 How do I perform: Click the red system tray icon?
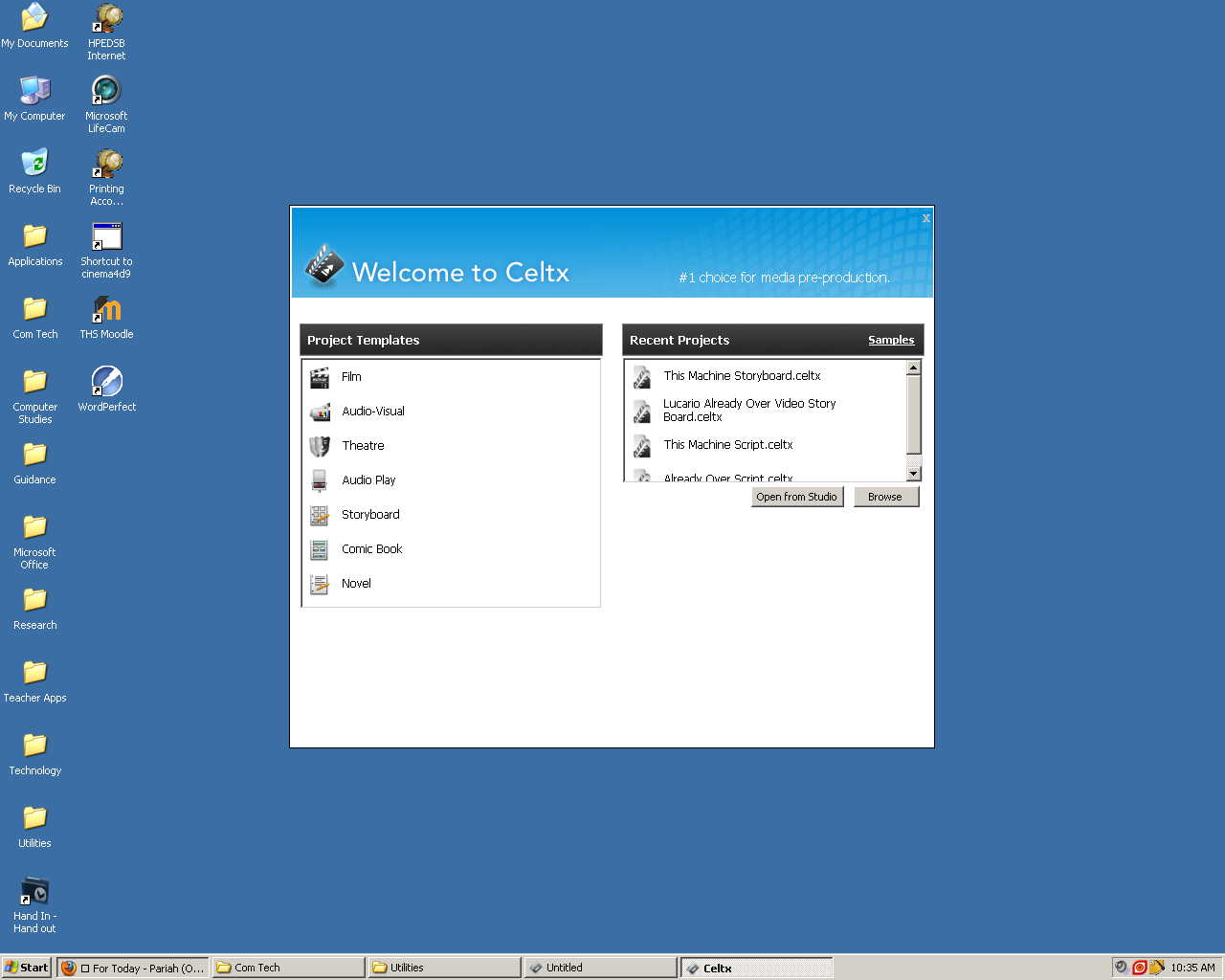point(1139,968)
